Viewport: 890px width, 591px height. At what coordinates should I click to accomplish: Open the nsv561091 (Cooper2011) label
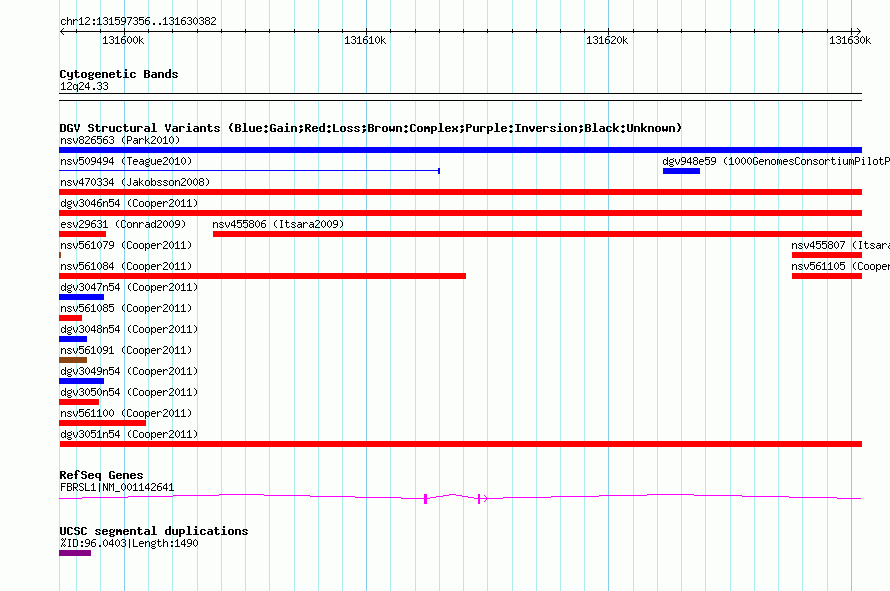(x=126, y=350)
